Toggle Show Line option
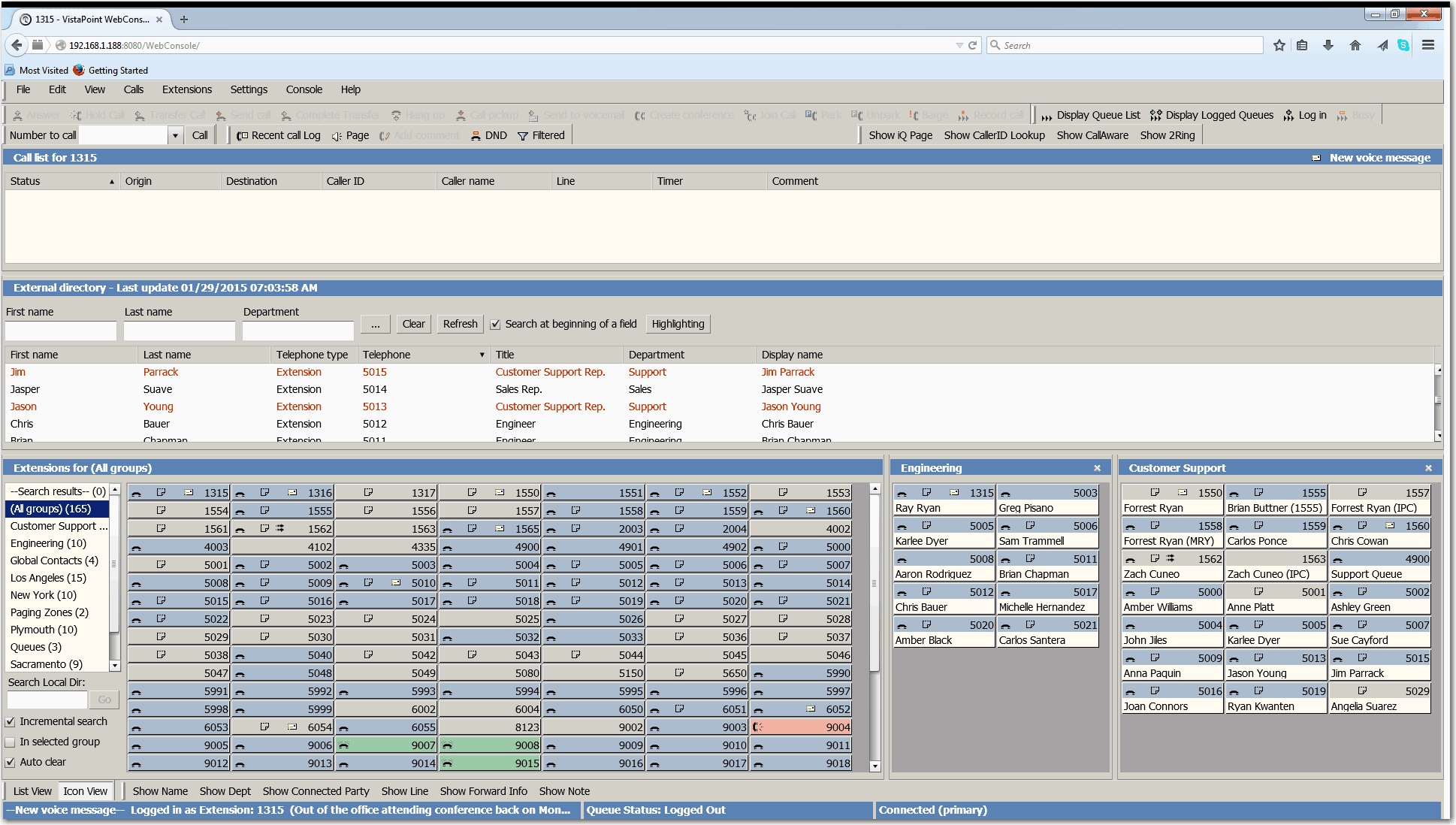 pos(405,791)
